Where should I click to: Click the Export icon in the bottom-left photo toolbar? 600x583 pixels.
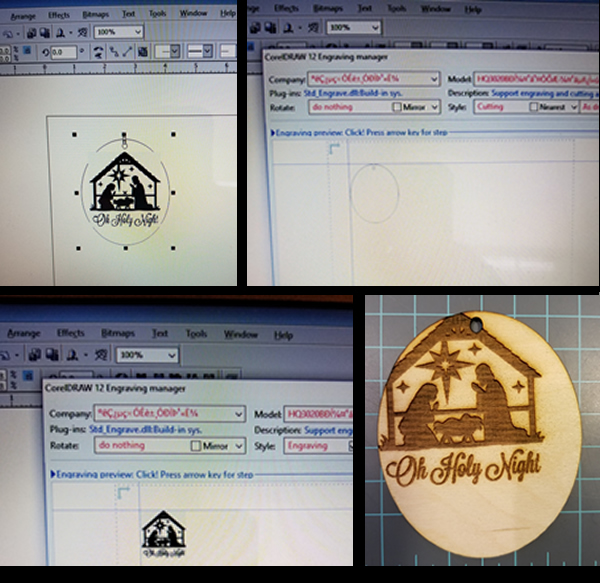(52, 355)
